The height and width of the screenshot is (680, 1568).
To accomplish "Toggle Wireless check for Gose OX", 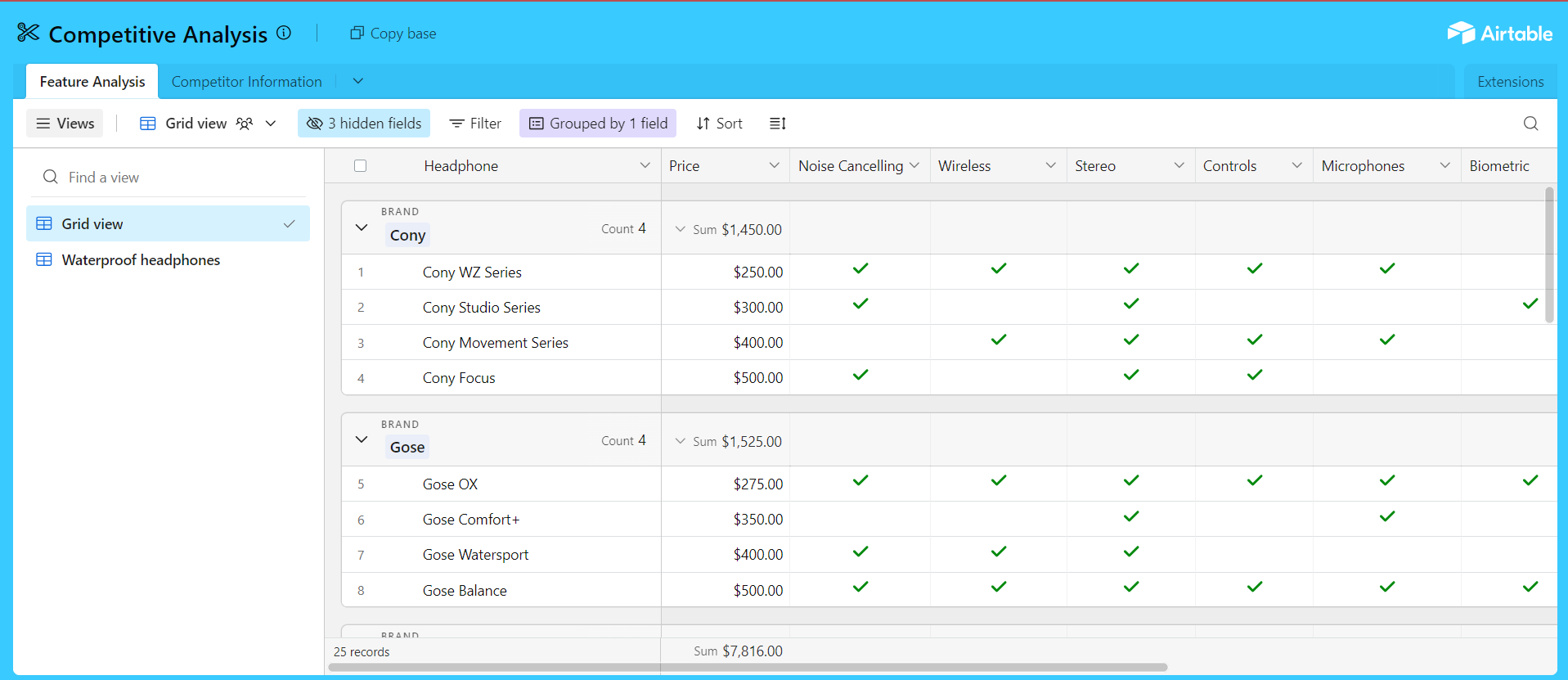I will (998, 480).
